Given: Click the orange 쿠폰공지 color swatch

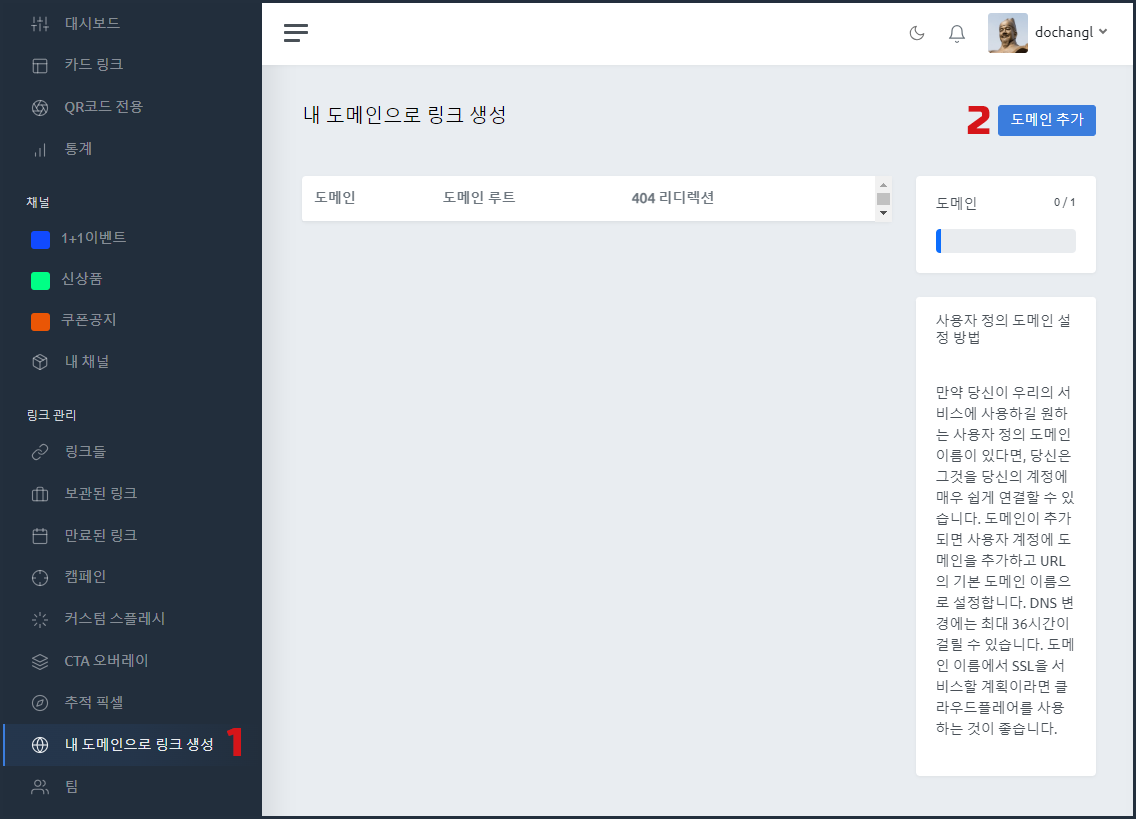Looking at the screenshot, I should click(41, 321).
